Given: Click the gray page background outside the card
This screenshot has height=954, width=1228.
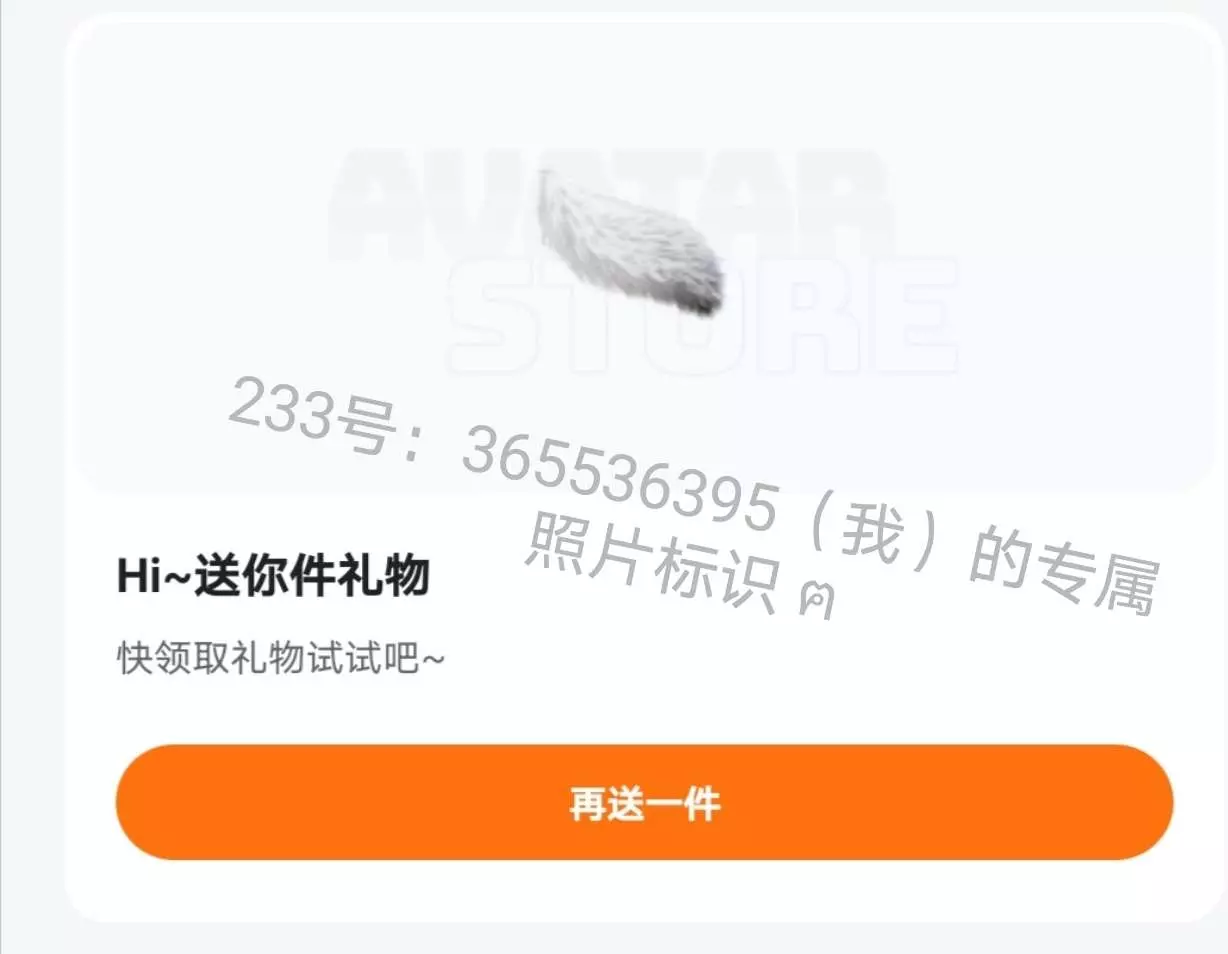Looking at the screenshot, I should (30, 500).
